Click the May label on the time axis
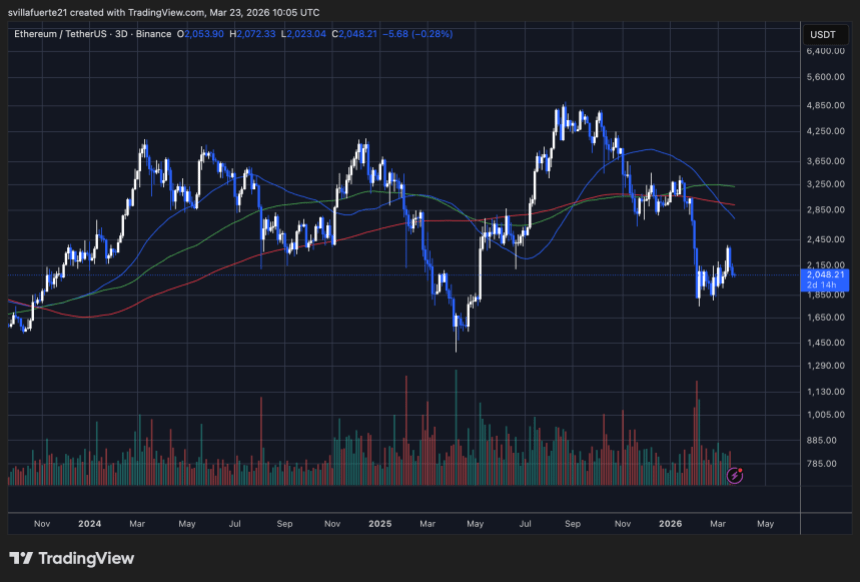The width and height of the screenshot is (860, 582). pos(766,523)
